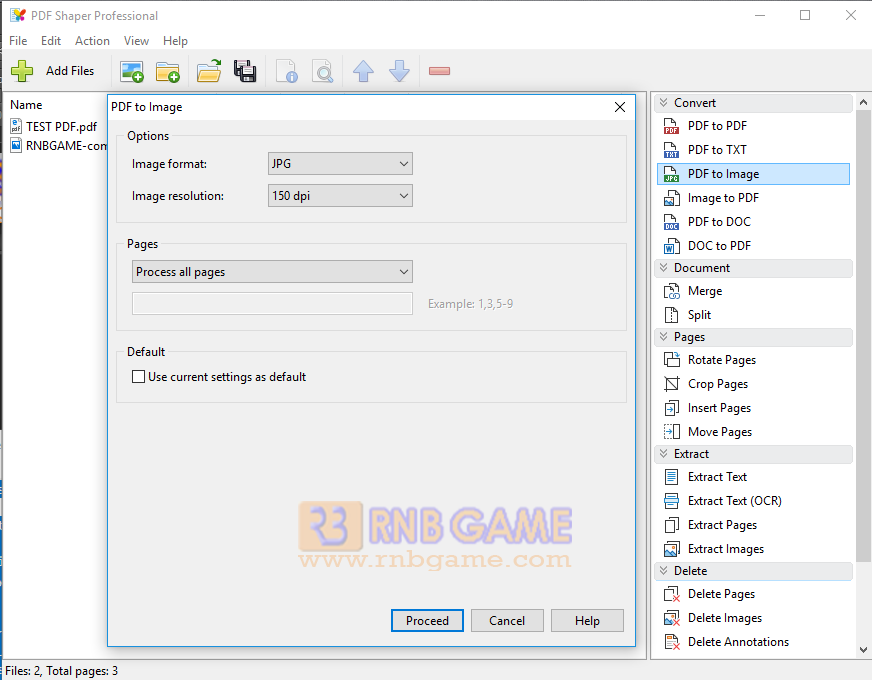This screenshot has width=872, height=680.
Task: Open the Image format dropdown
Action: coord(340,164)
